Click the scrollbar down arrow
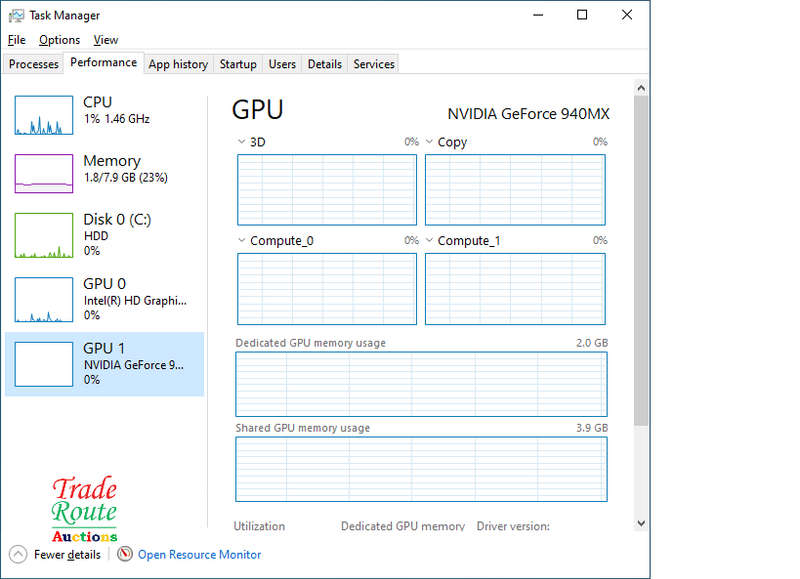This screenshot has height=579, width=800. coord(641,523)
